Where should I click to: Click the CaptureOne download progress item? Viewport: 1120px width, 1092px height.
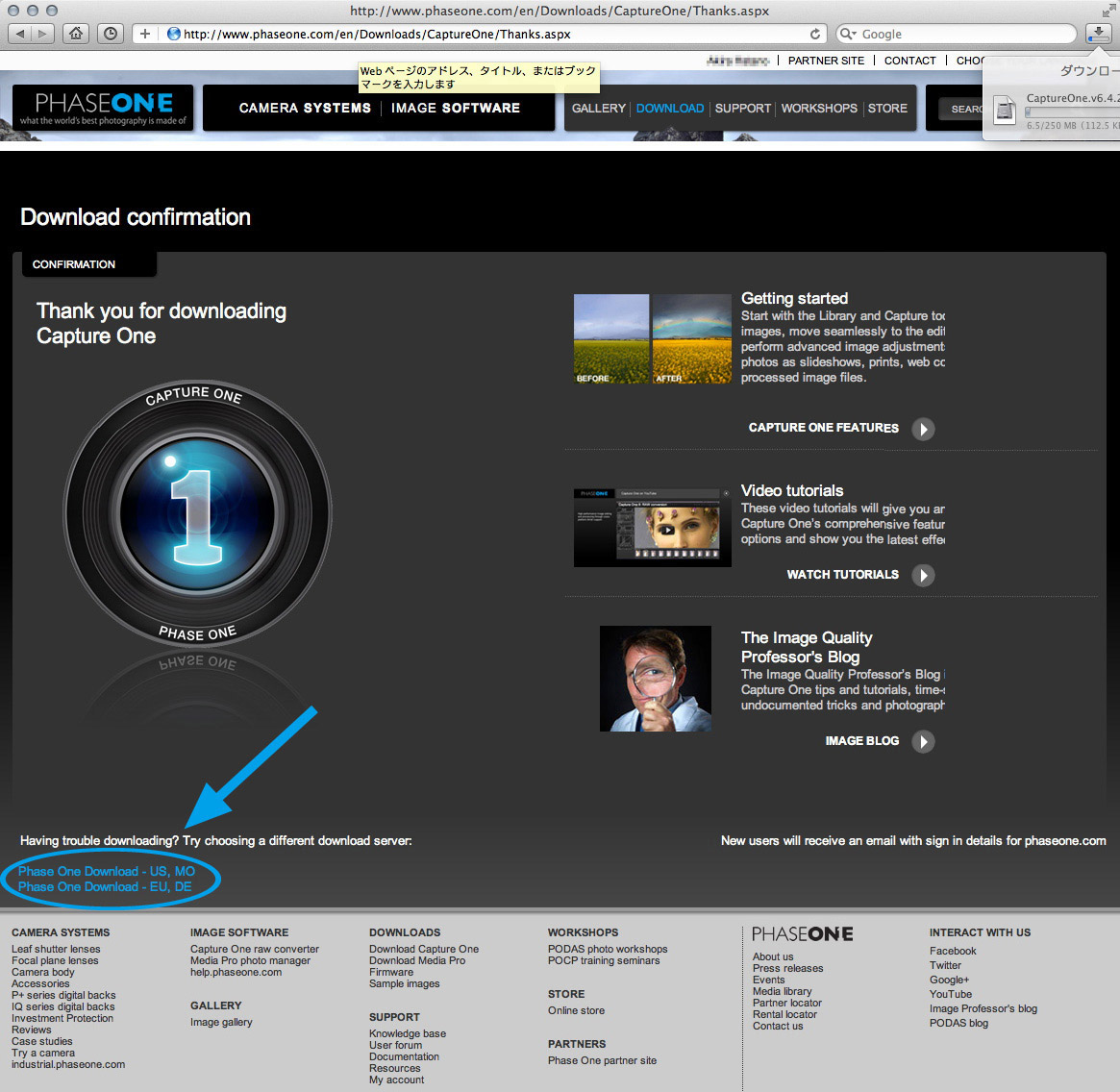coord(1058,110)
